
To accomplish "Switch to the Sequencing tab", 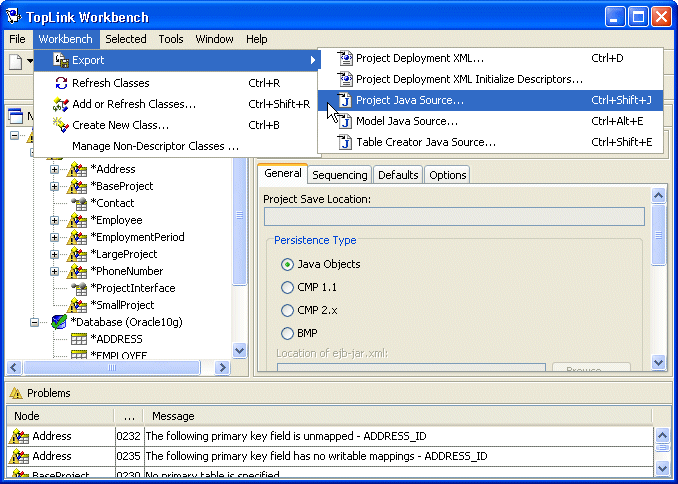I will pos(339,175).
